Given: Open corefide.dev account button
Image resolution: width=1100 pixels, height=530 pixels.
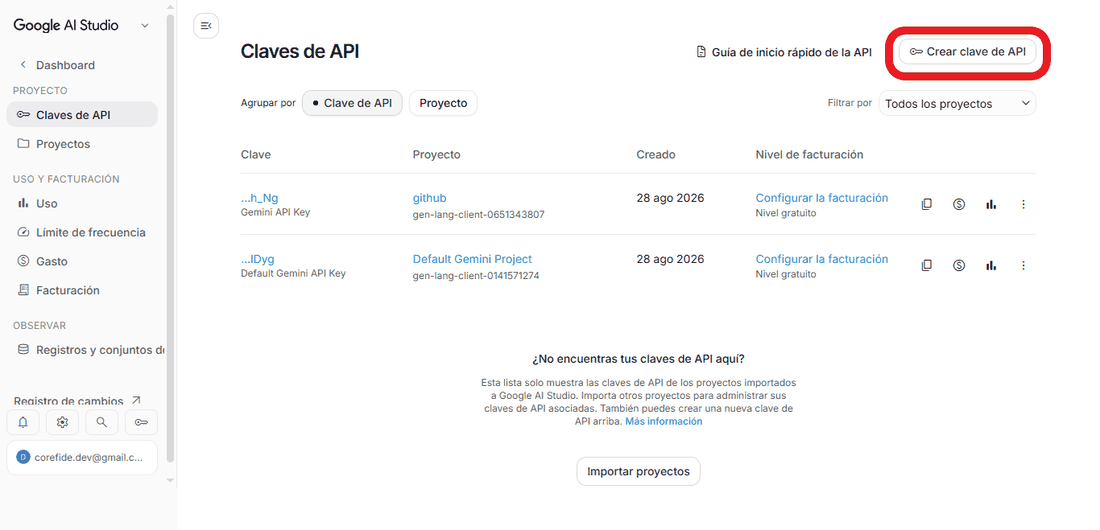Looking at the screenshot, I should [82, 457].
